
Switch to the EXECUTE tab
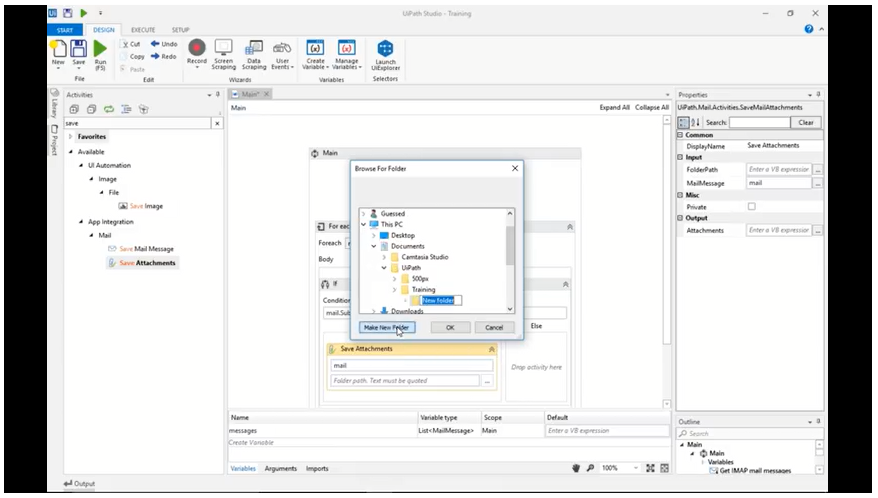coord(143,30)
